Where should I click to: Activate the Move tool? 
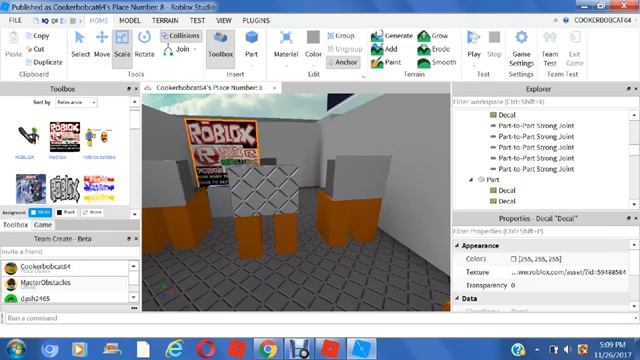(102, 44)
